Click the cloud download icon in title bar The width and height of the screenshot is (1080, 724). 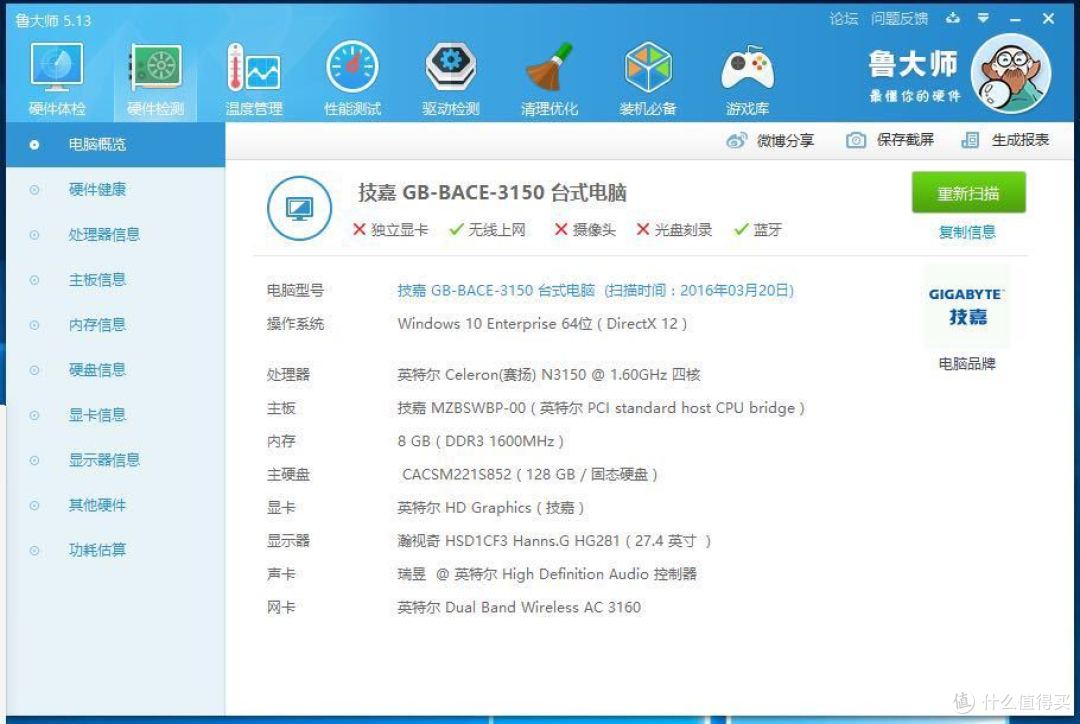953,18
